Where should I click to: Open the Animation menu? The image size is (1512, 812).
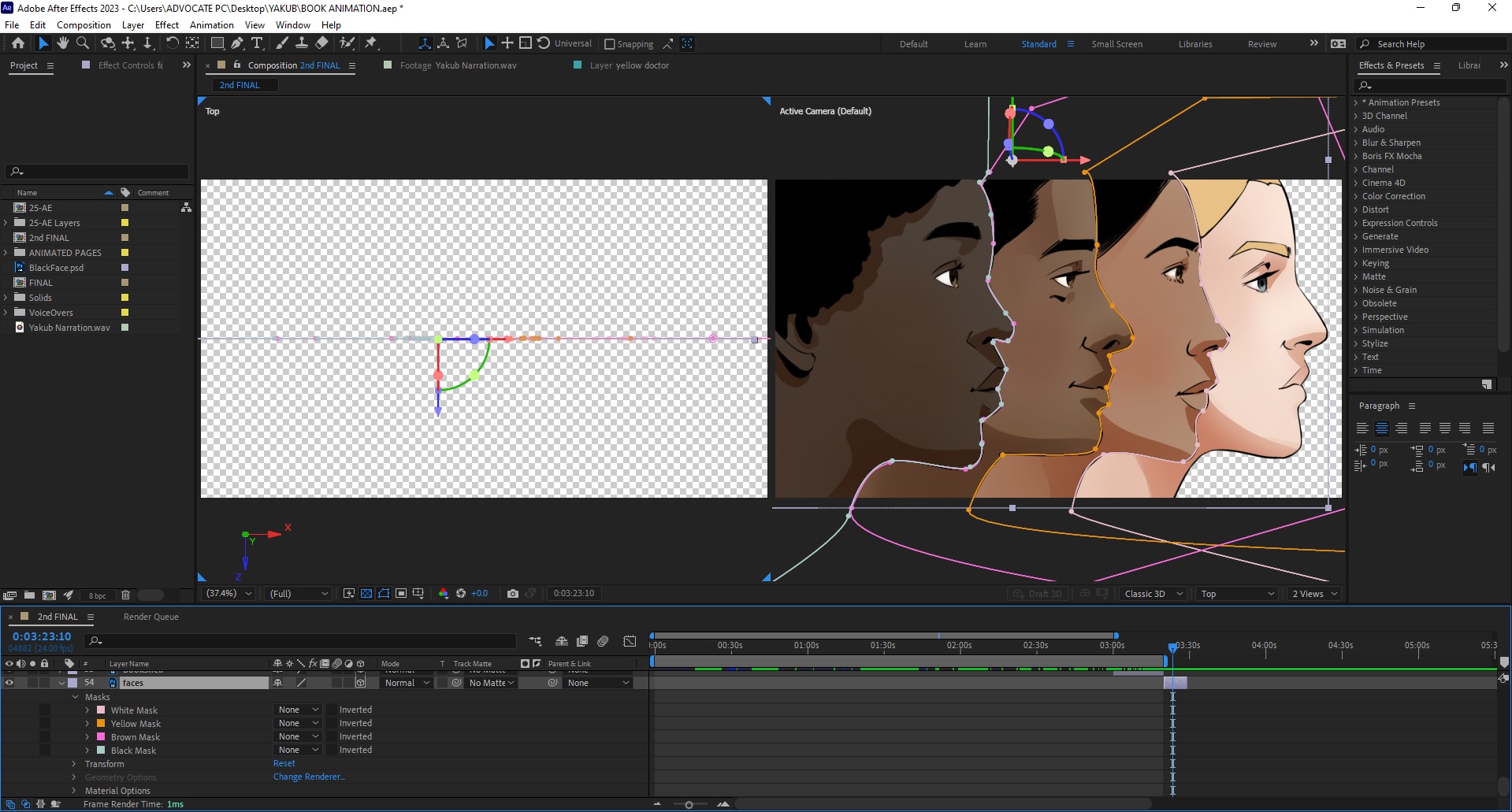[210, 24]
